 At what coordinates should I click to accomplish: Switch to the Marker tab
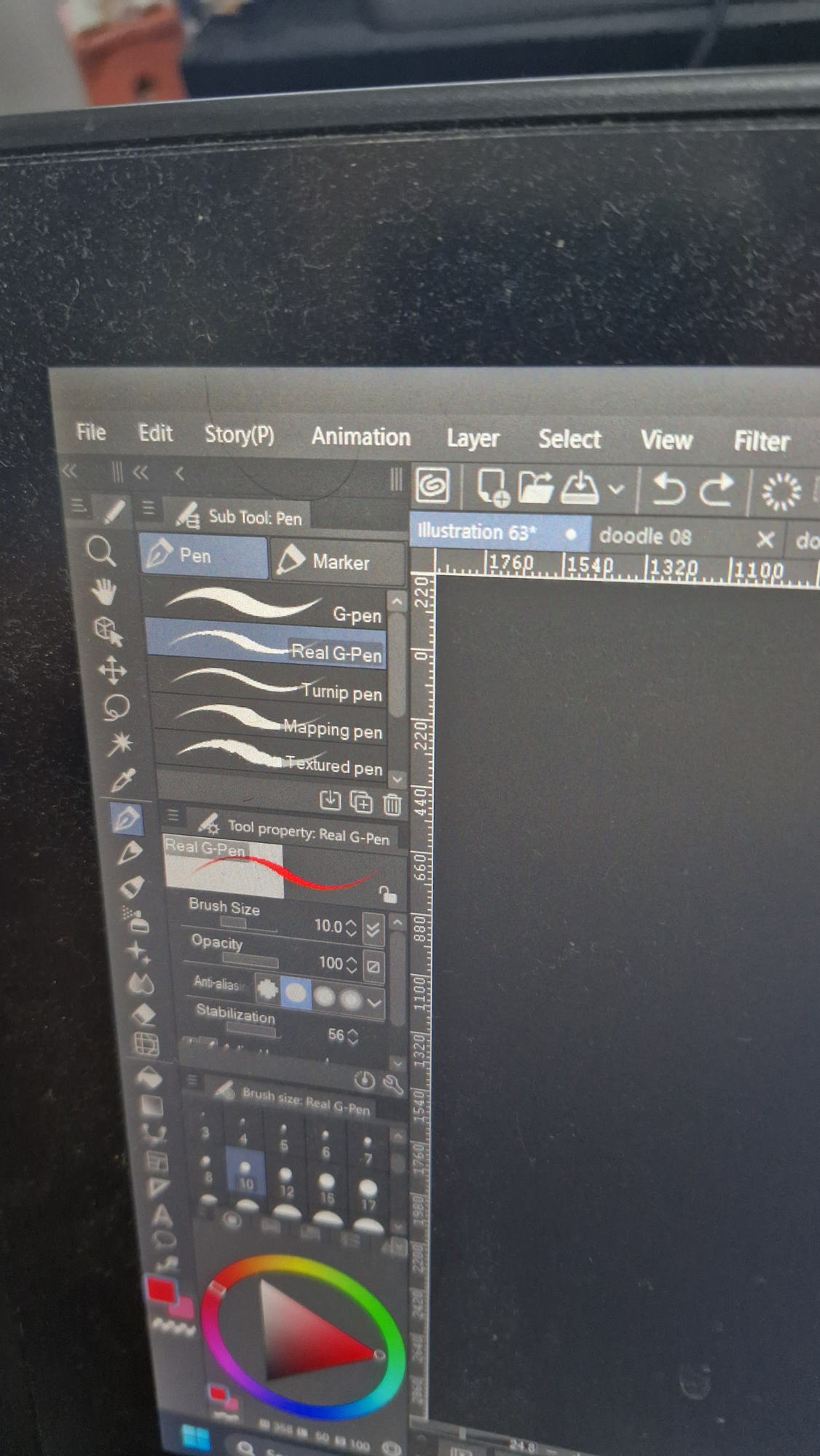pos(338,561)
